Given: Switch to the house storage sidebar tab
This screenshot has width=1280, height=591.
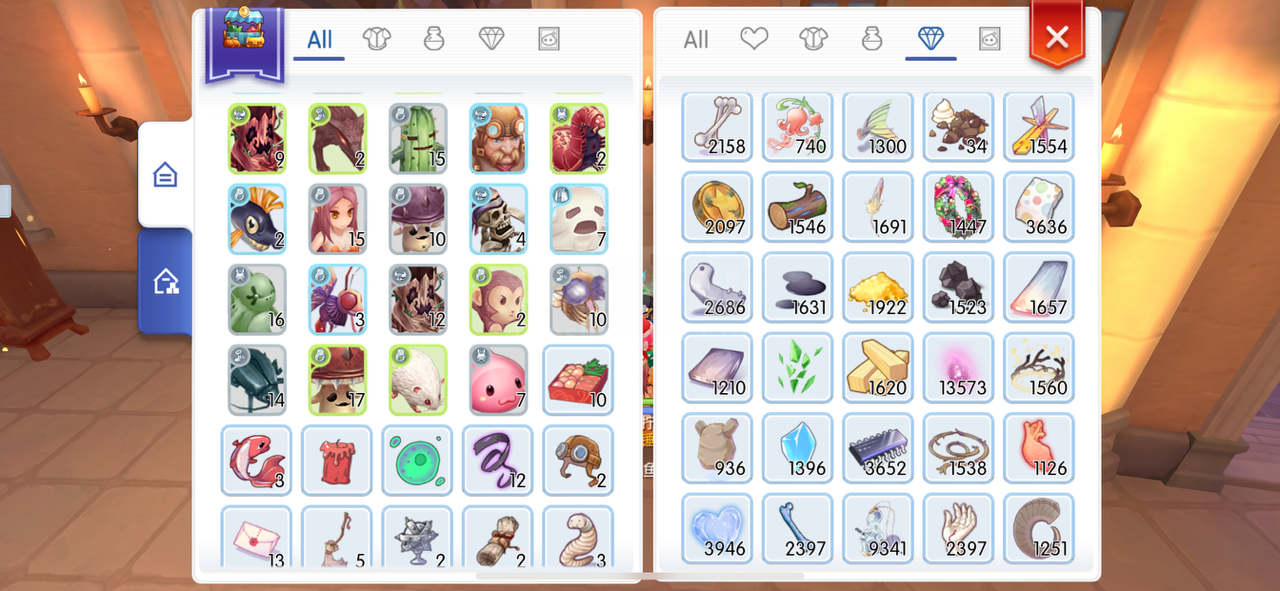Looking at the screenshot, I should (x=165, y=282).
